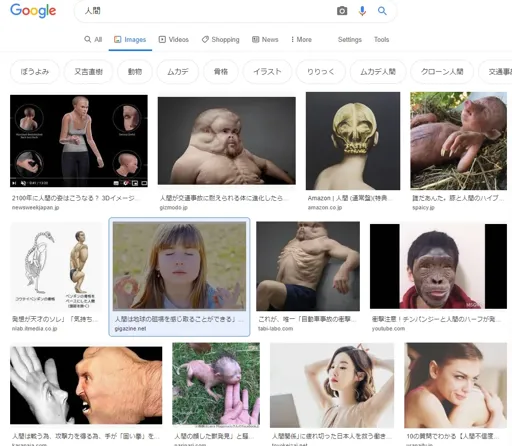Click the nlab.itmedia.co.jp source link

[35, 329]
